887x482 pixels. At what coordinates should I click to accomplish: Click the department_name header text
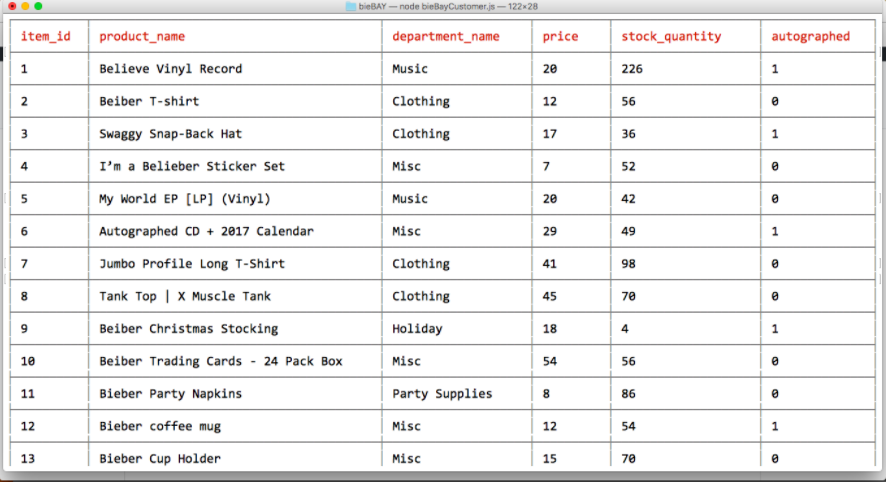(445, 37)
